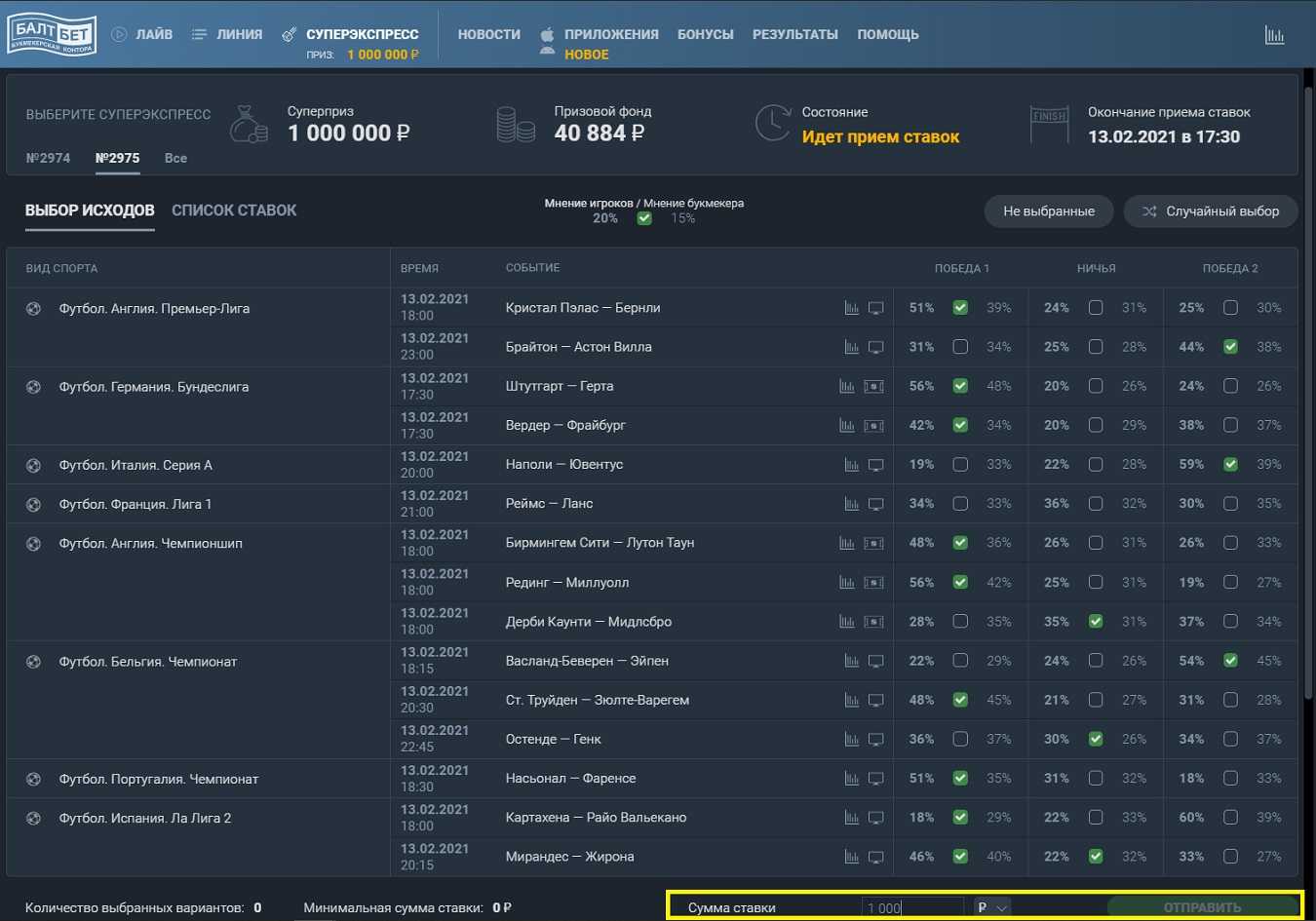Open live video icon for Рединг — Миллуолл
Viewport: 1316px width, 921px height.
(x=873, y=583)
